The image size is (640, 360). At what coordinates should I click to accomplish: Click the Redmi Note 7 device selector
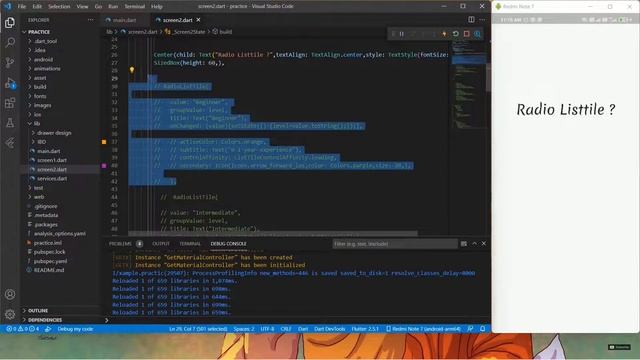point(423,329)
